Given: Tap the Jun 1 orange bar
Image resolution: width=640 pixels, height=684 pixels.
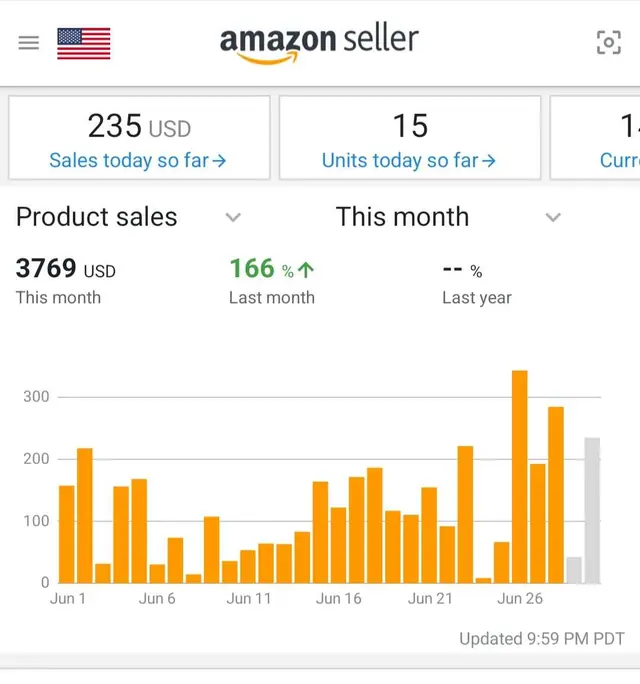Looking at the screenshot, I should click(67, 534).
